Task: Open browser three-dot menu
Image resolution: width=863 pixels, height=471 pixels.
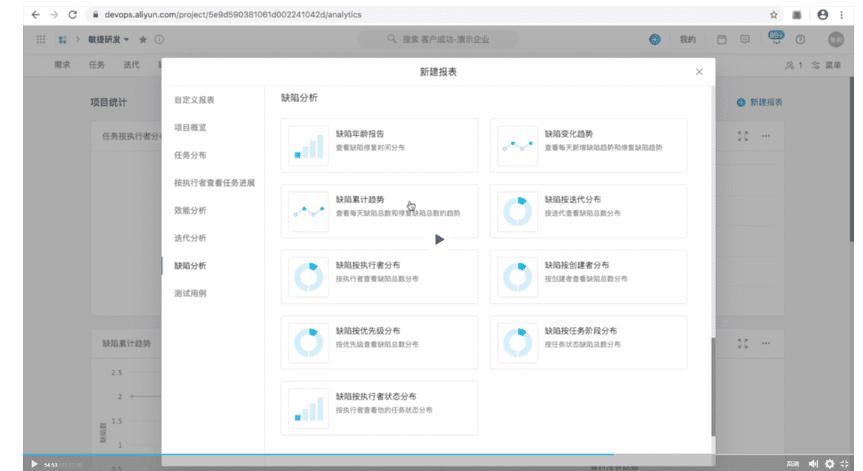Action: point(842,15)
